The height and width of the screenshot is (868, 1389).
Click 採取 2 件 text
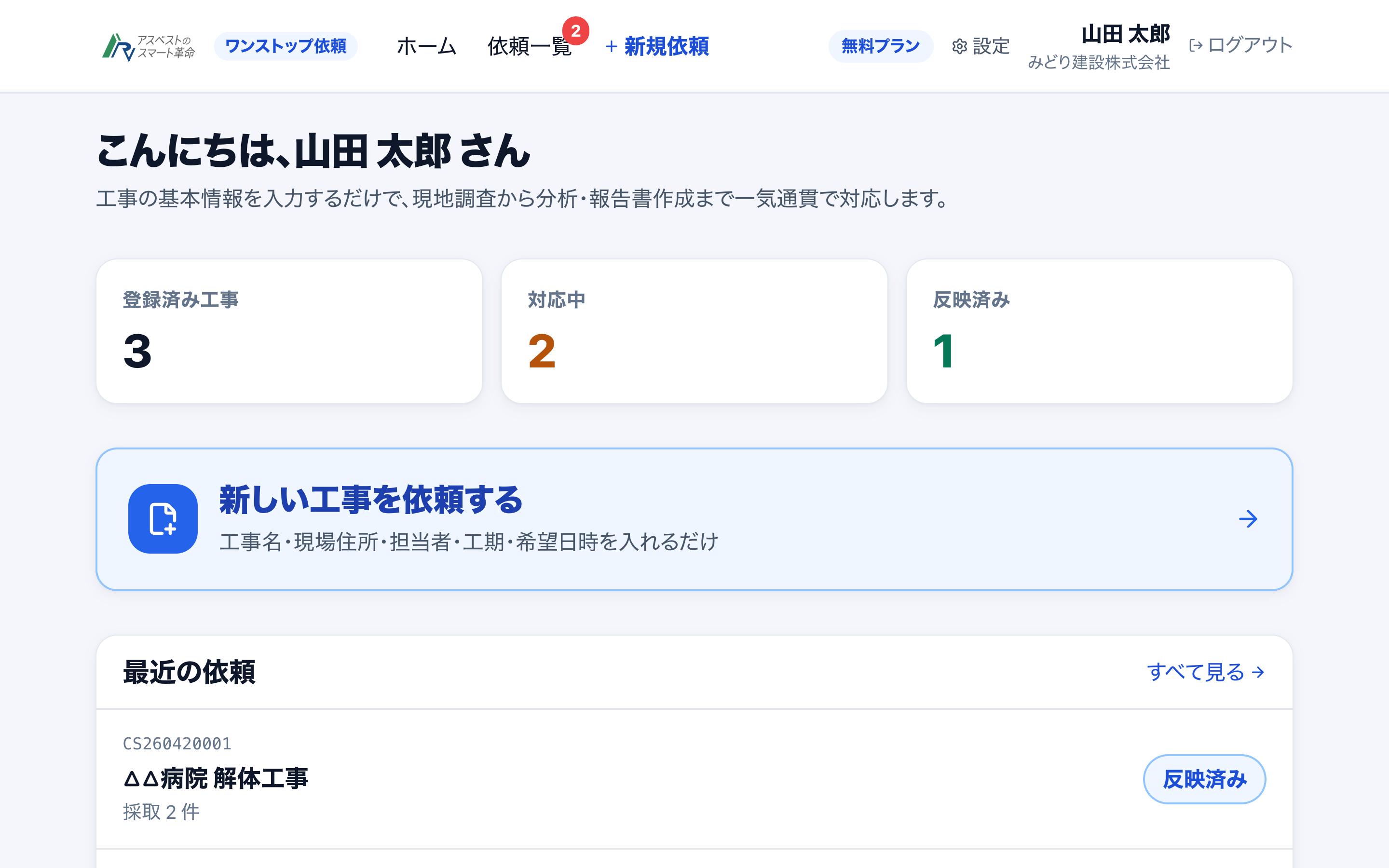(161, 812)
